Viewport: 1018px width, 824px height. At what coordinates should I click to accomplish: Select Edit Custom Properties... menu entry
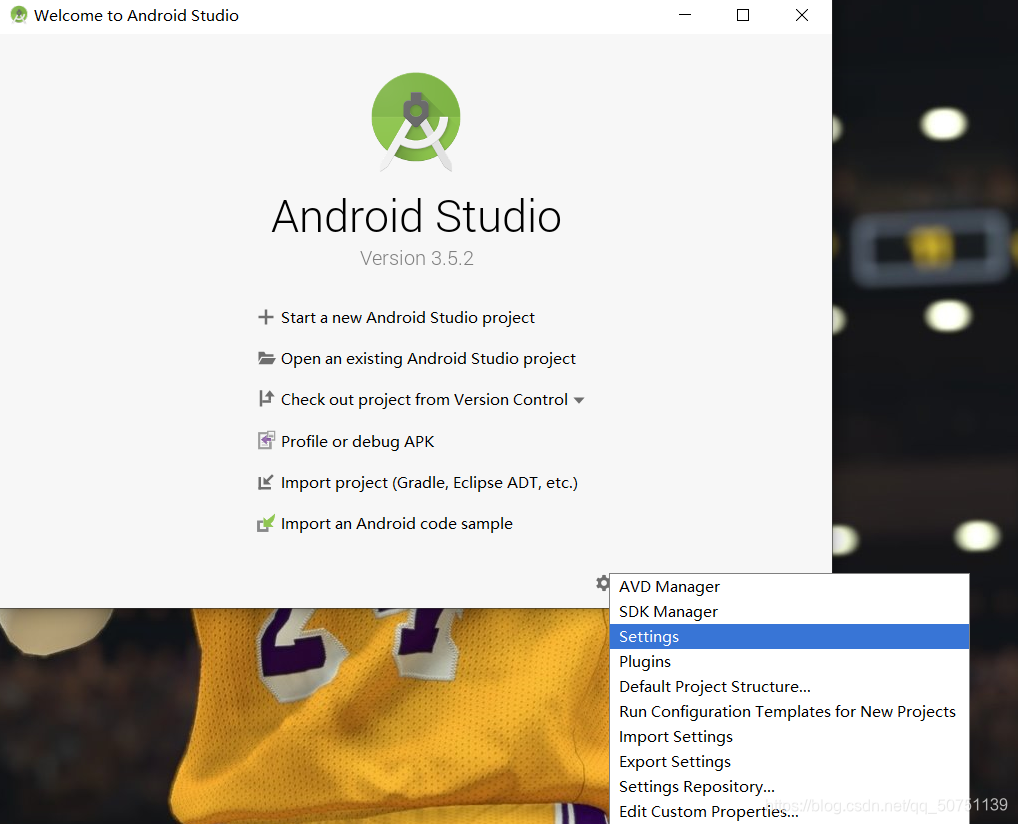pos(789,812)
